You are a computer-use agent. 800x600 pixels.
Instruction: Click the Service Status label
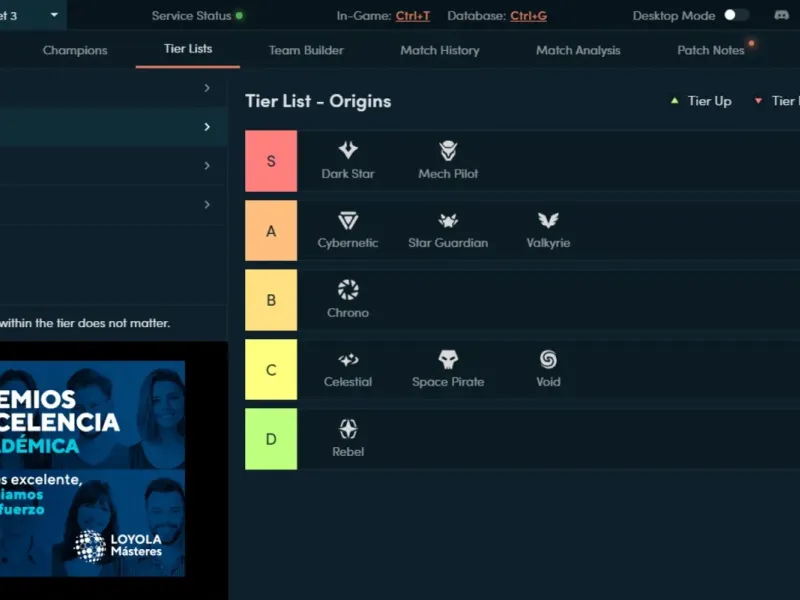(x=191, y=16)
